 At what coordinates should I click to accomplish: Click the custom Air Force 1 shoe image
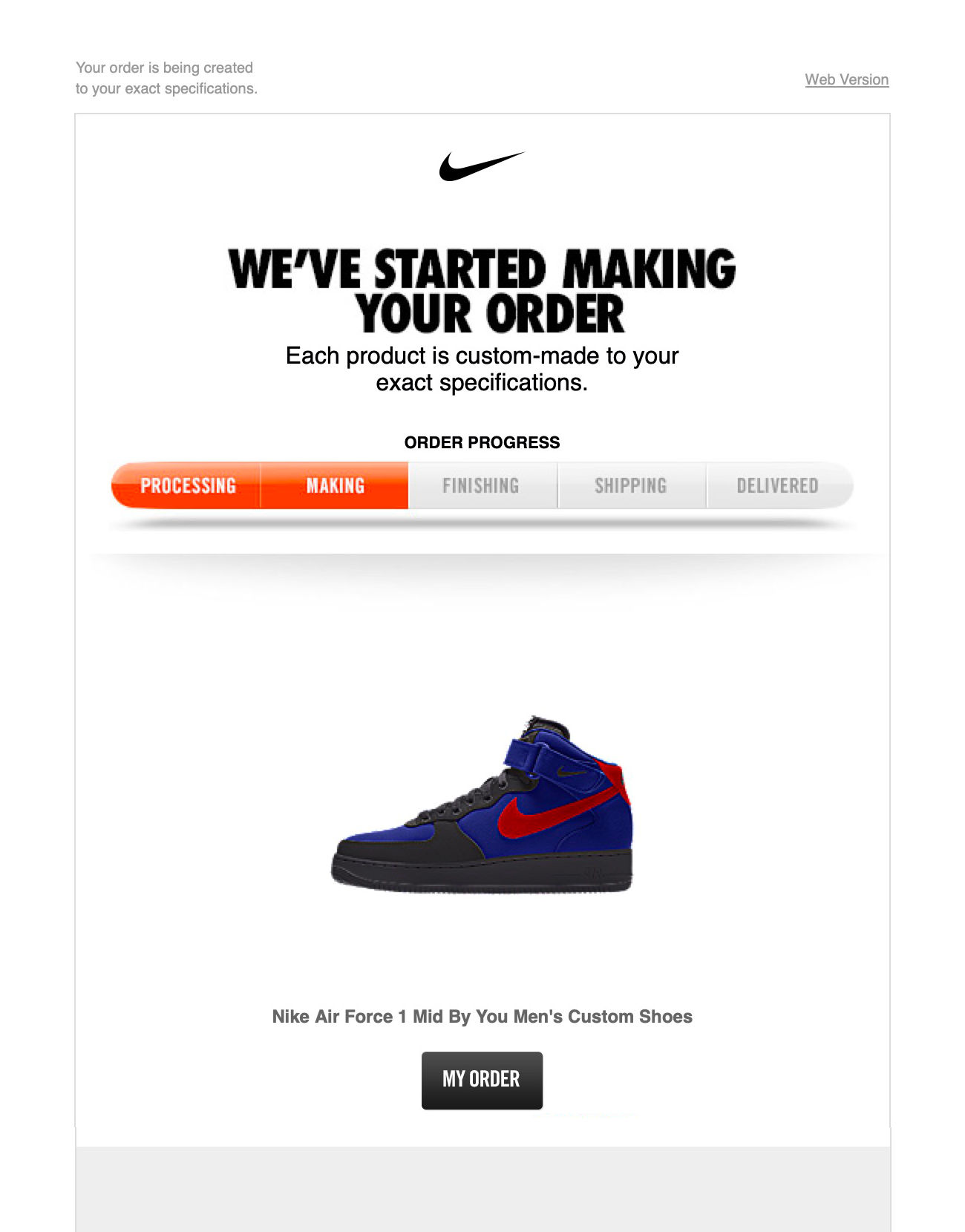click(482, 804)
